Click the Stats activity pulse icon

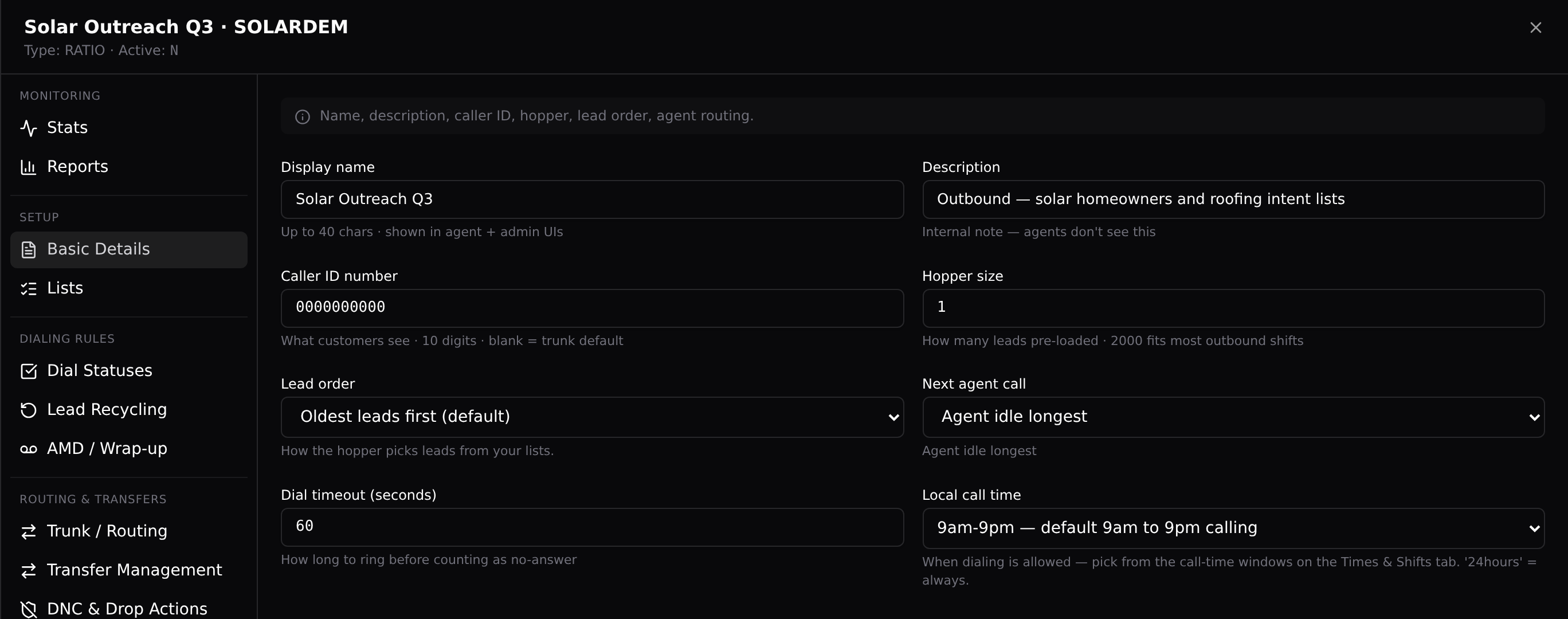pos(29,128)
